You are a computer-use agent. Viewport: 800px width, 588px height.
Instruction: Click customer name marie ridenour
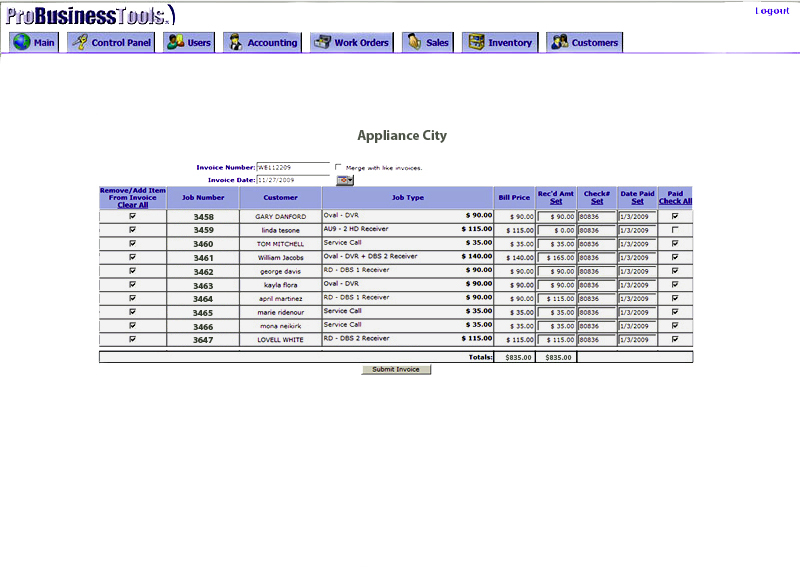coord(281,312)
